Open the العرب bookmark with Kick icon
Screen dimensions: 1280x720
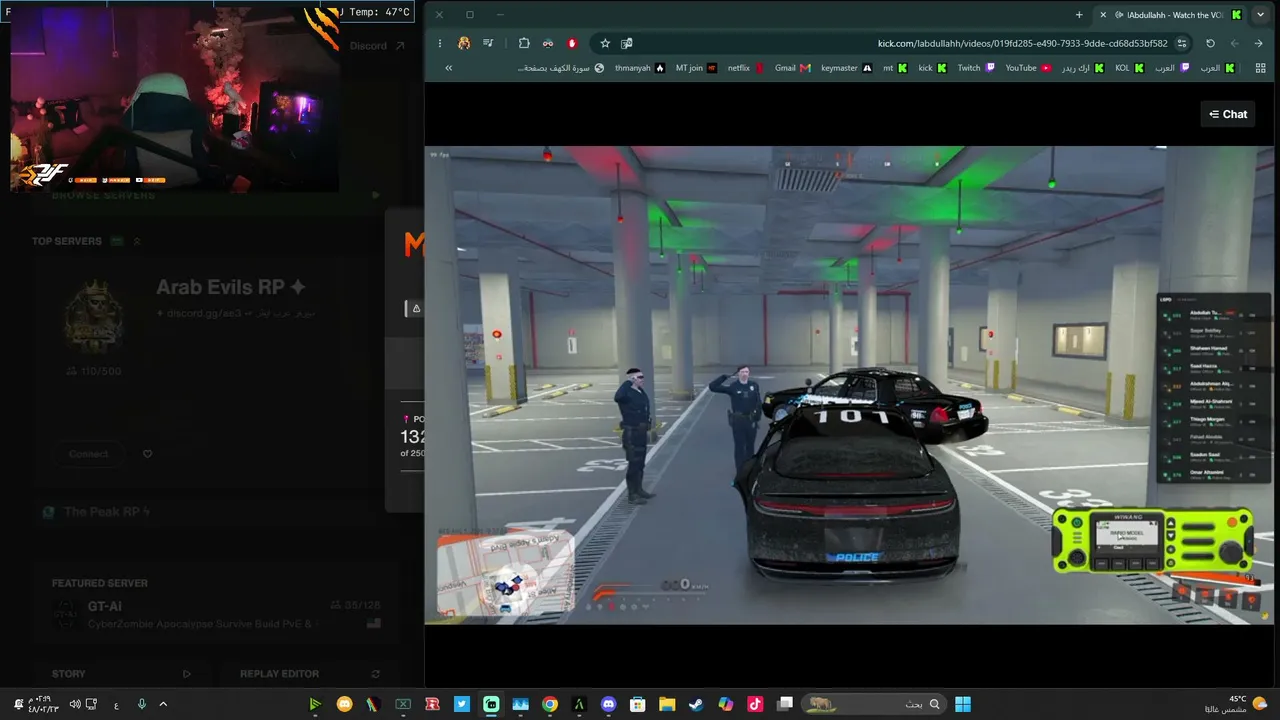point(1218,68)
